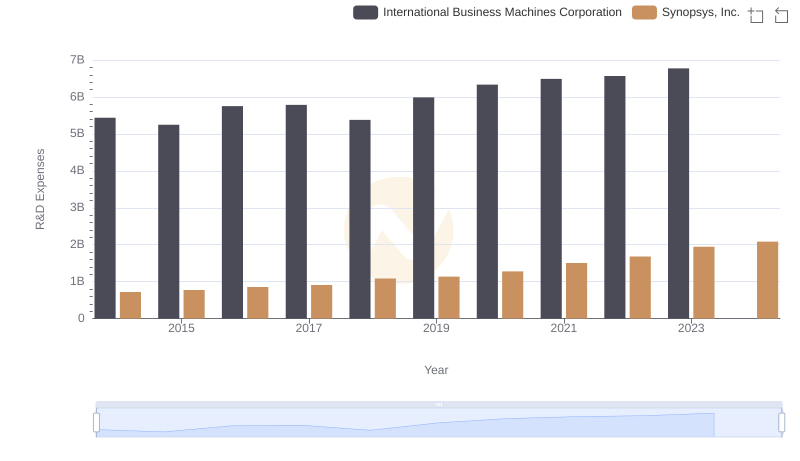Screen dimensions: 800x461
Task: Click the 1B y-axis label
Action: tap(77, 281)
